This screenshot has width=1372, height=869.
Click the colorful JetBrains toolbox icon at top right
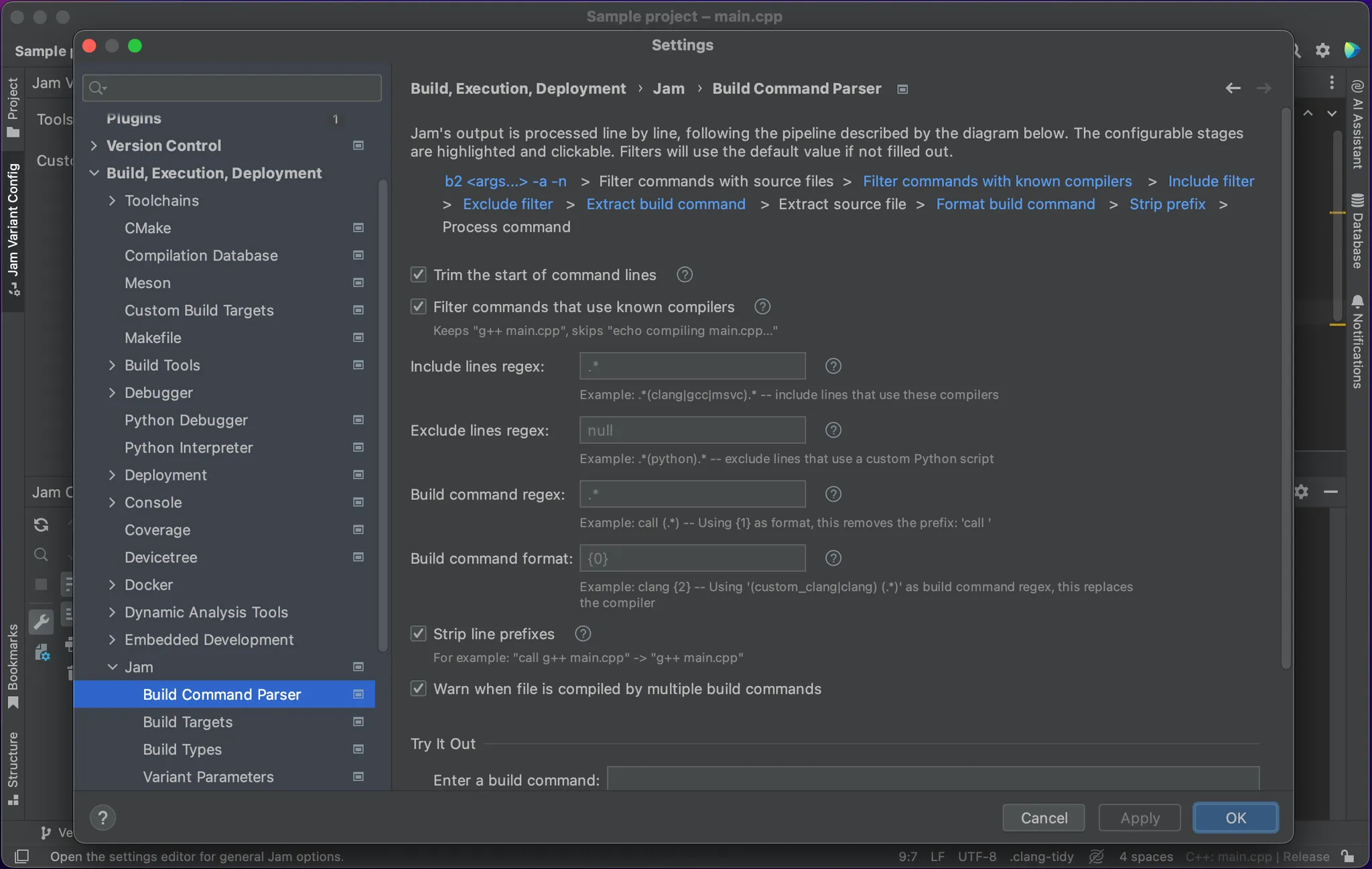1351,50
